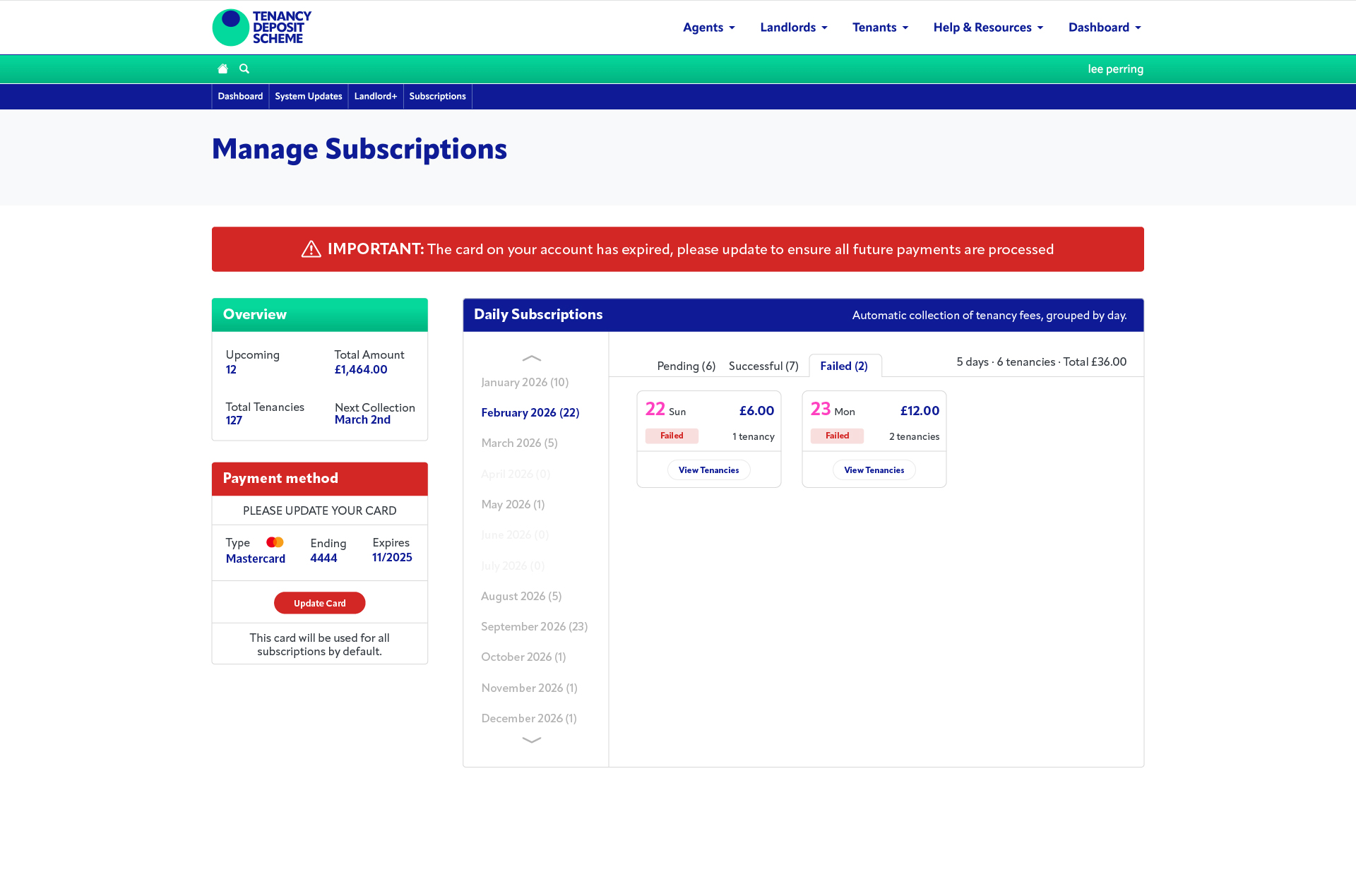View Tenancies for the 23 Mon card
Screen dimensions: 1356x896
tap(874, 470)
